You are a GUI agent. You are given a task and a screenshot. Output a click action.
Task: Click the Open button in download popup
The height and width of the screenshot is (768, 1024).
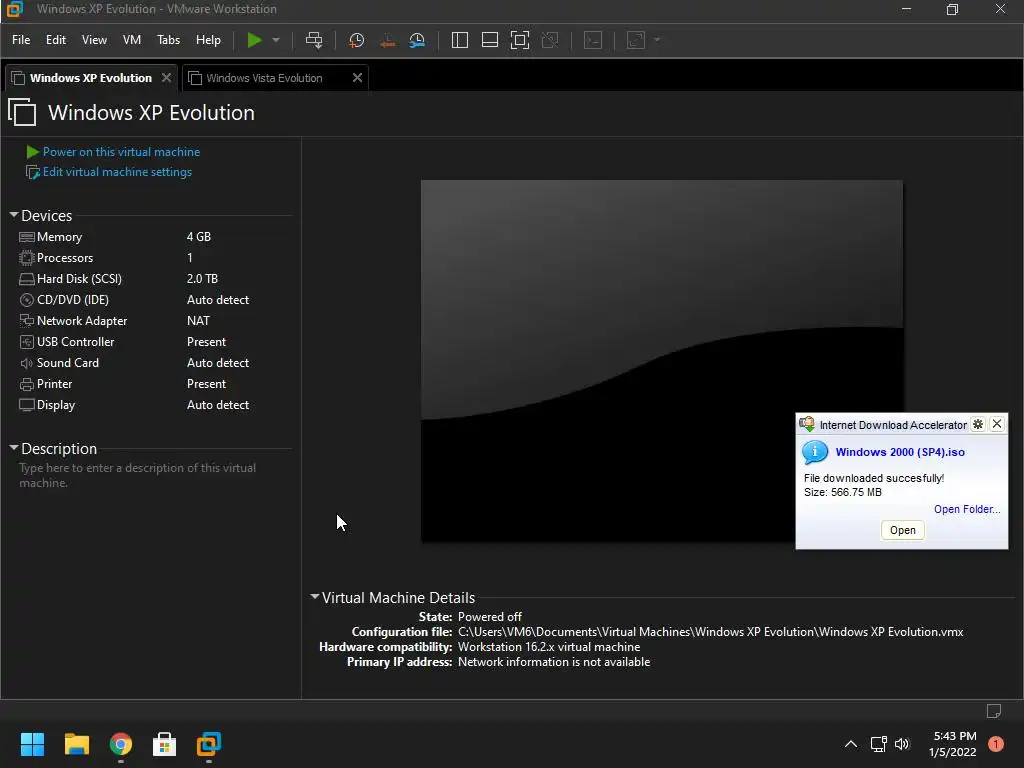[903, 530]
